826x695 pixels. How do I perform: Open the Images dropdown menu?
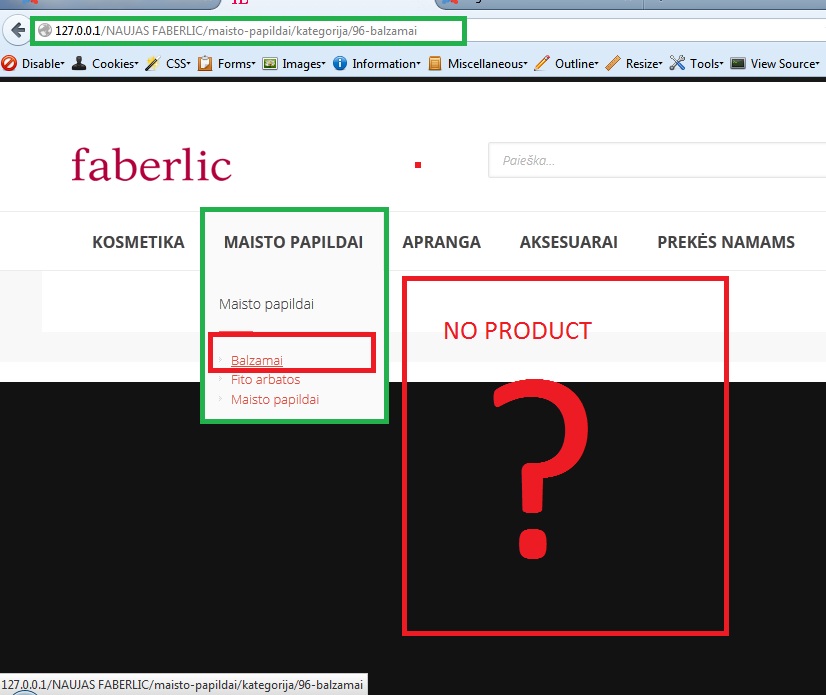tap(304, 64)
